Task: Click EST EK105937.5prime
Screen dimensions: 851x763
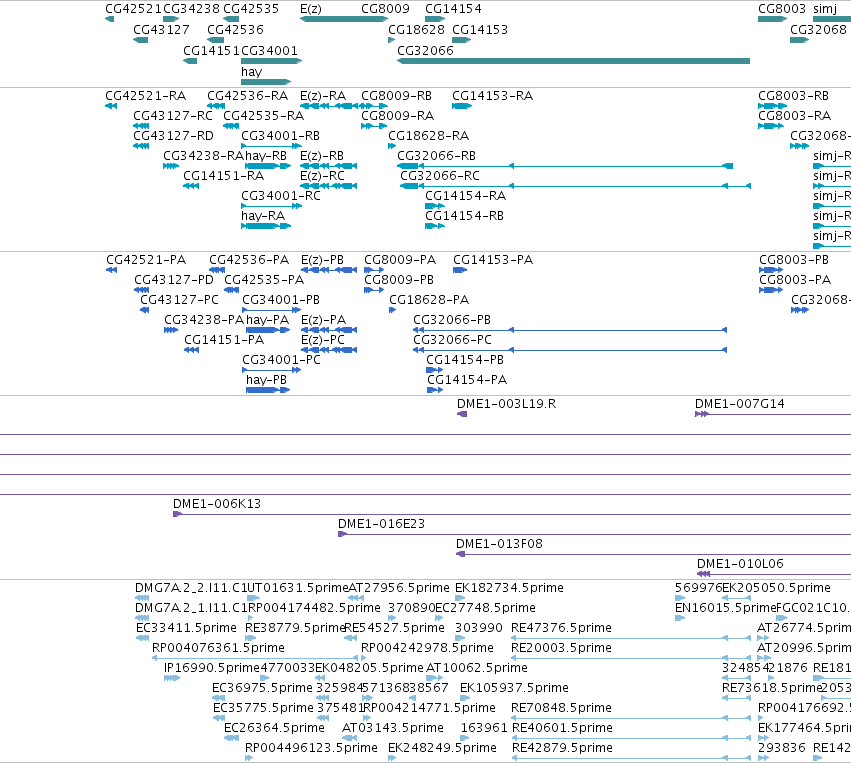Action: point(515,688)
